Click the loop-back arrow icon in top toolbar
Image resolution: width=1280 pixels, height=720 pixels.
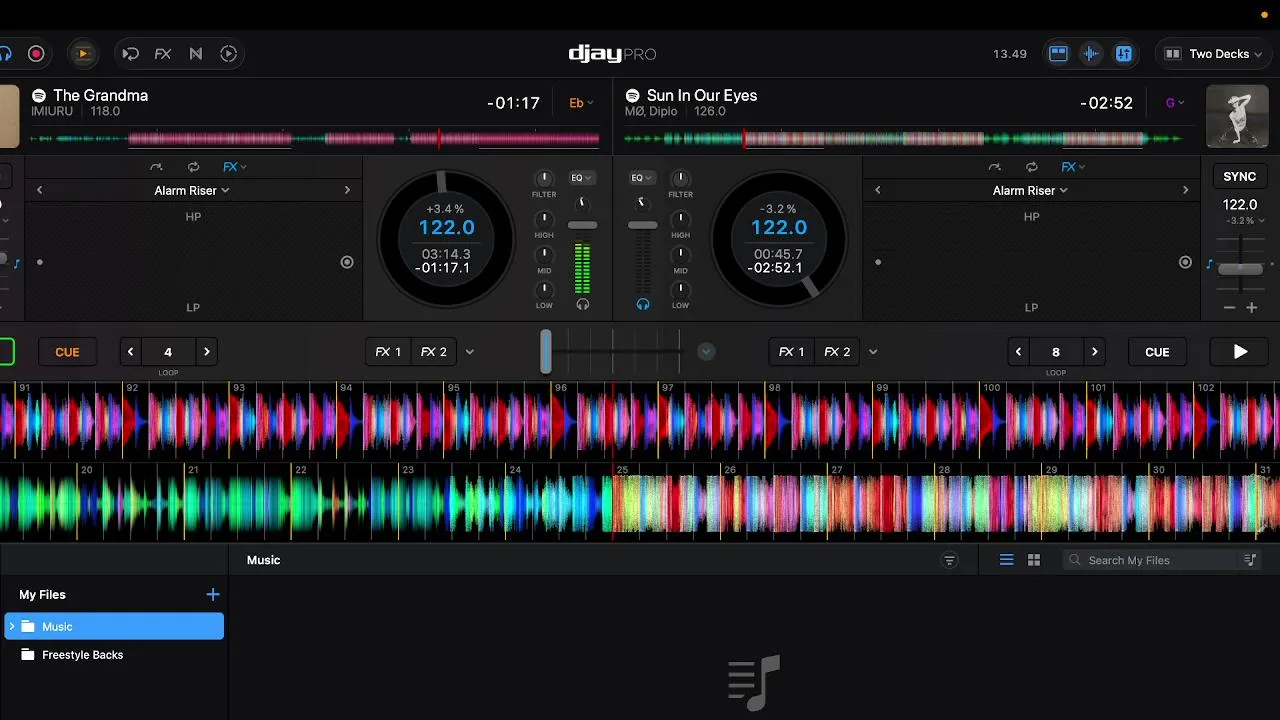[130, 54]
